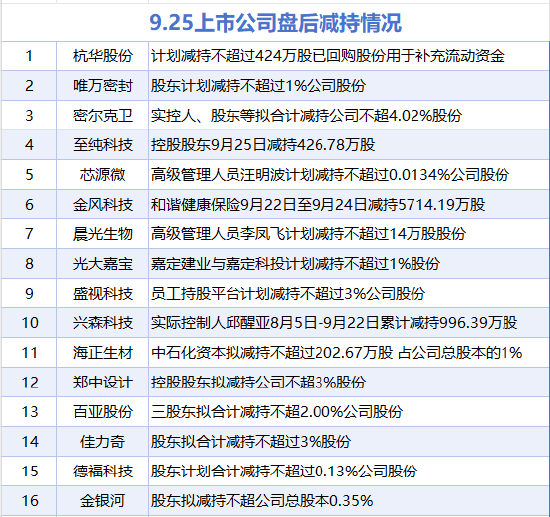
Task: Select the cell '金银河'
Action: tap(102, 501)
